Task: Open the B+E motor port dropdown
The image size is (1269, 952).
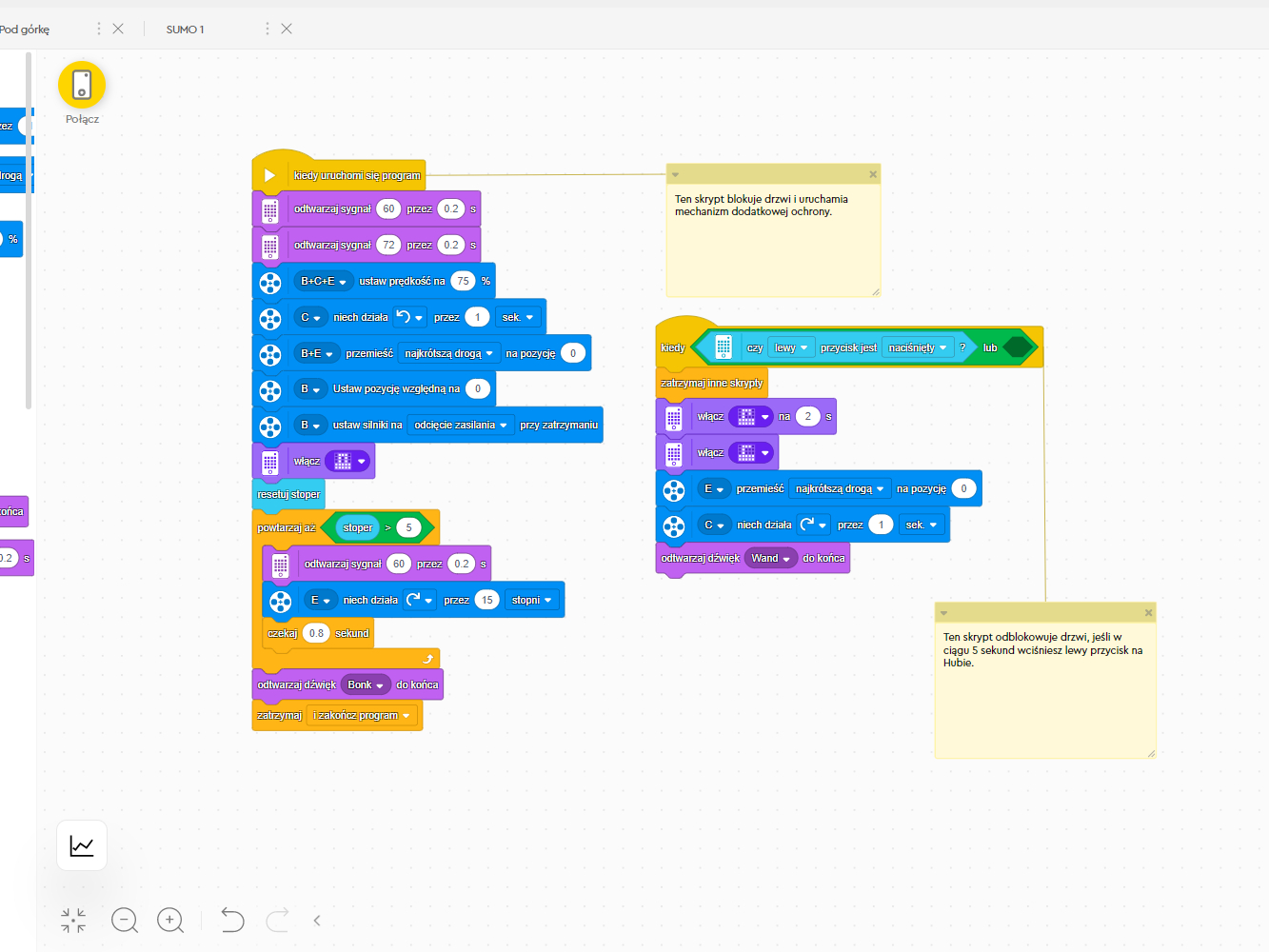Action: point(317,353)
